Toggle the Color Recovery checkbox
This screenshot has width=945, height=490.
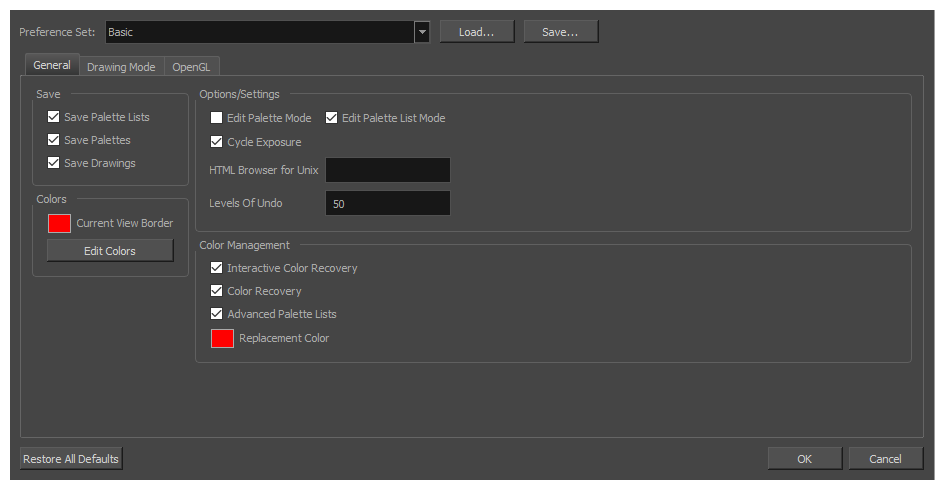pyautogui.click(x=216, y=291)
